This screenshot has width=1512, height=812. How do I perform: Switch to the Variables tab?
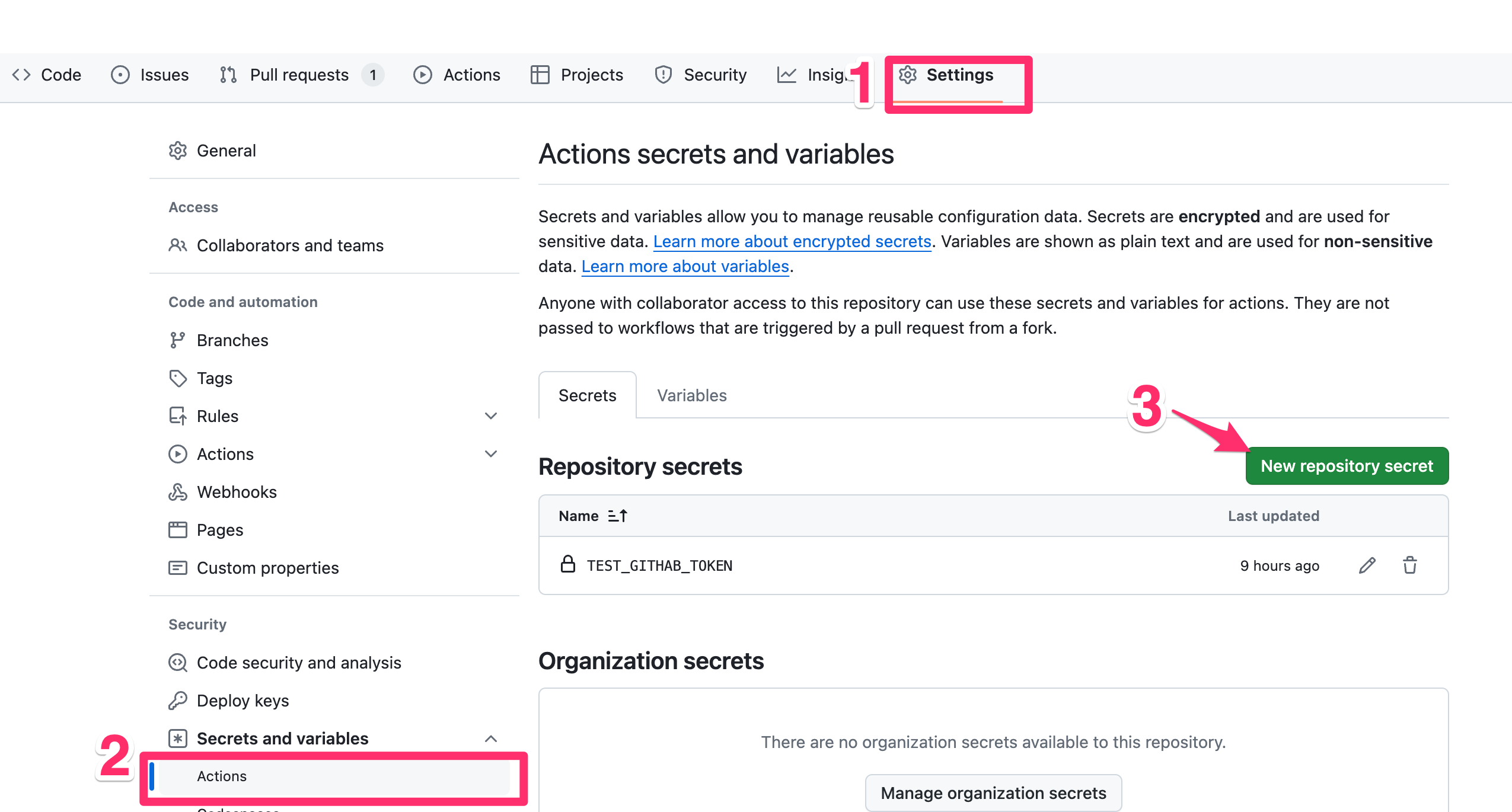[x=691, y=395]
